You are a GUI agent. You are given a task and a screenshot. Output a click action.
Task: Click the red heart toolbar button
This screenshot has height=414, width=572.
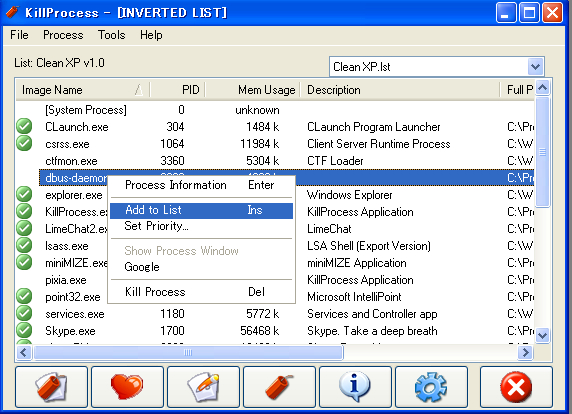tap(127, 387)
